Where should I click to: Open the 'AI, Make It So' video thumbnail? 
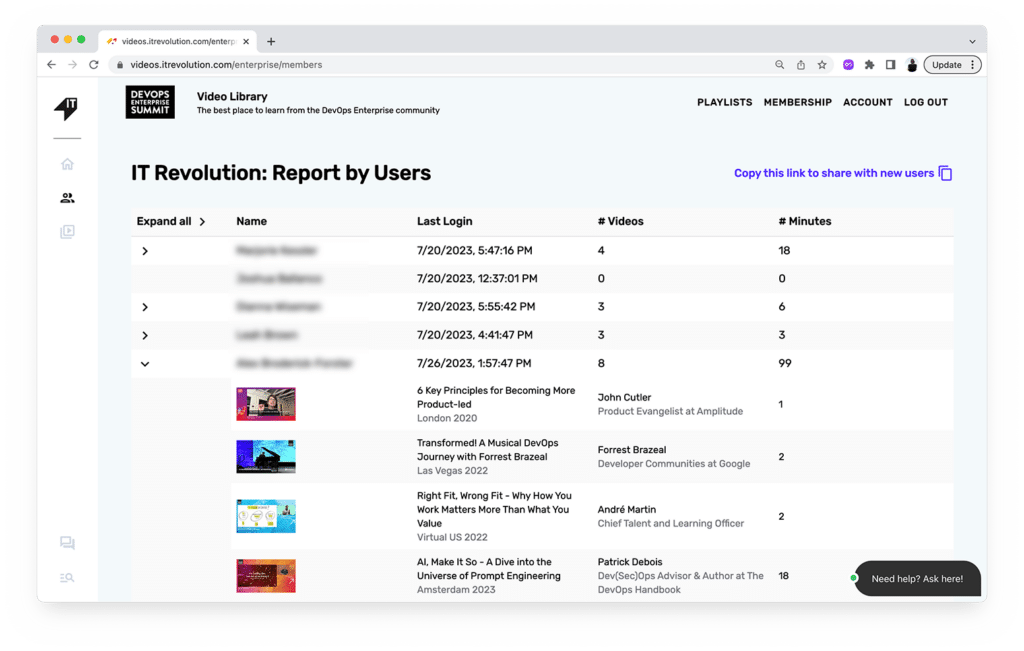pyautogui.click(x=266, y=576)
